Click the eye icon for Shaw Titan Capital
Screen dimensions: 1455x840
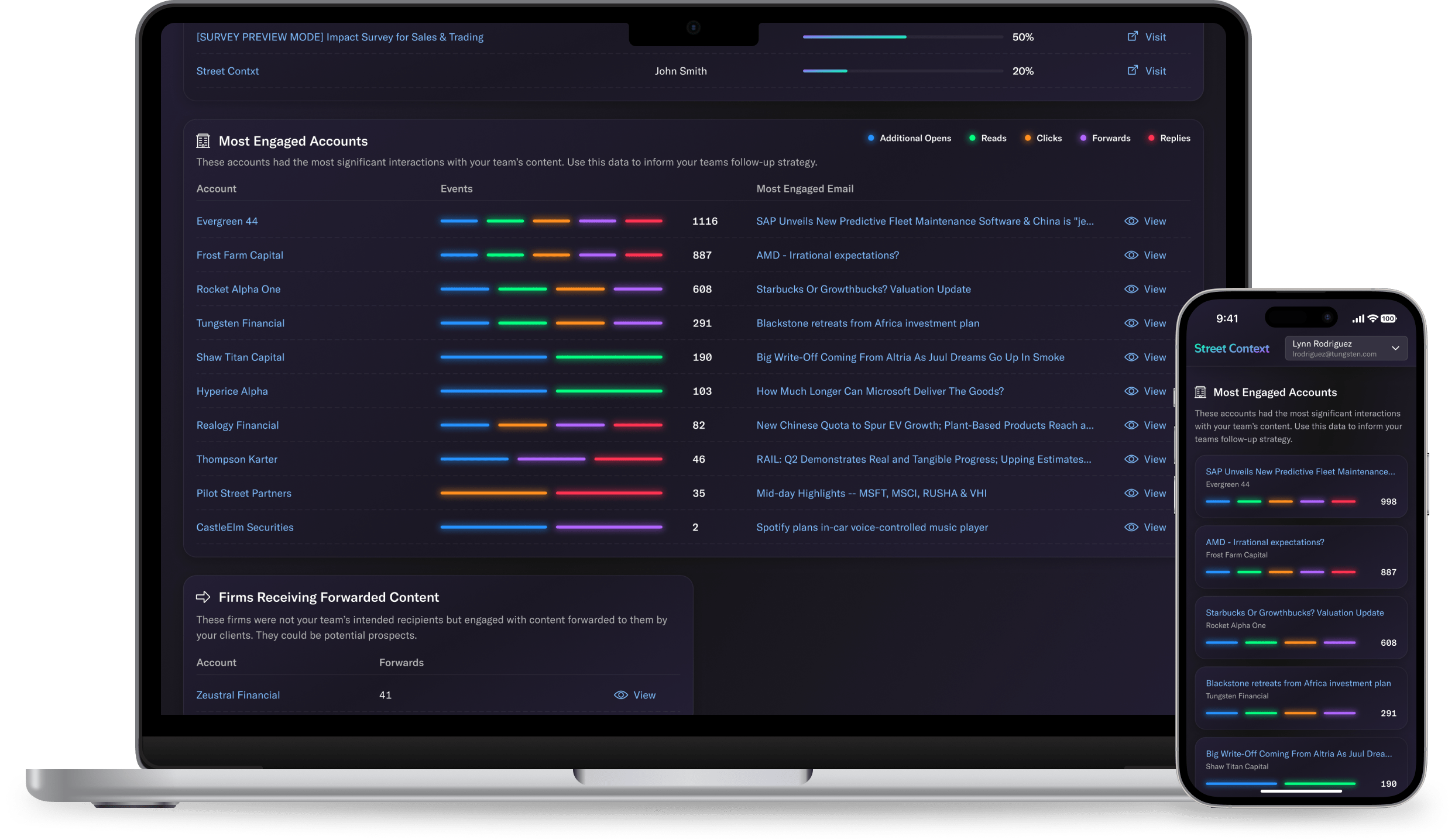tap(1131, 357)
